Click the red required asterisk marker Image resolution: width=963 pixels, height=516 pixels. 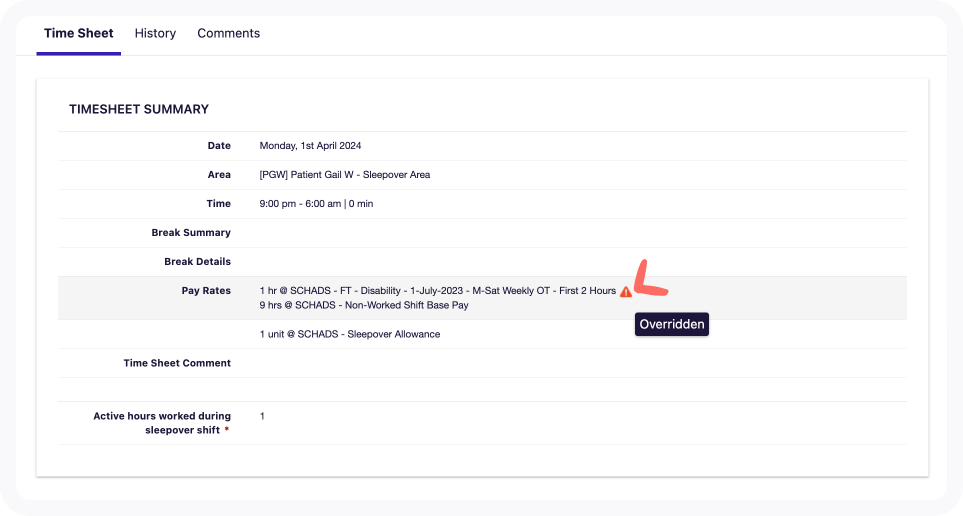coord(226,431)
